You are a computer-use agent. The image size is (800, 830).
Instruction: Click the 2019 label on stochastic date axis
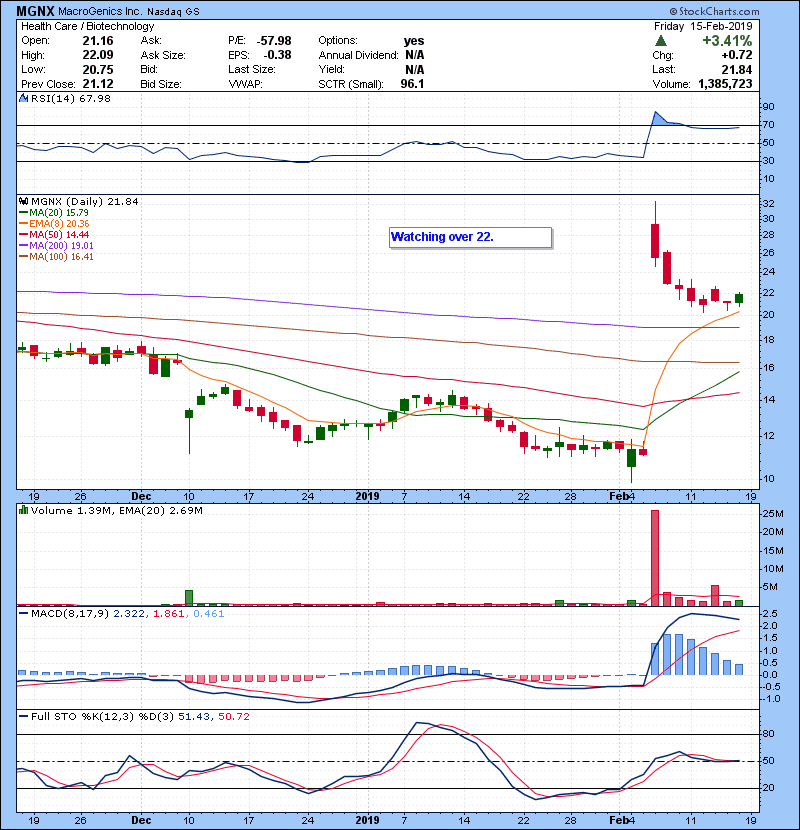point(367,820)
